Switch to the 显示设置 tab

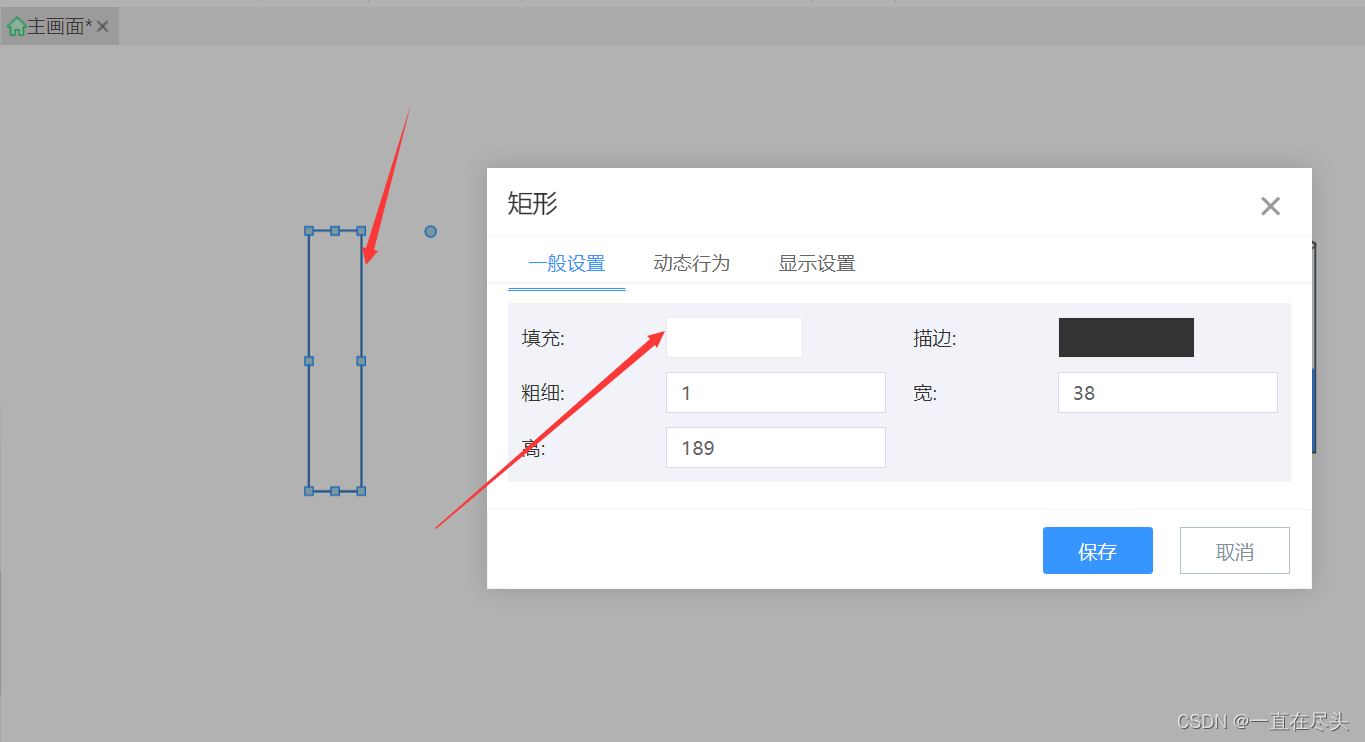[817, 262]
